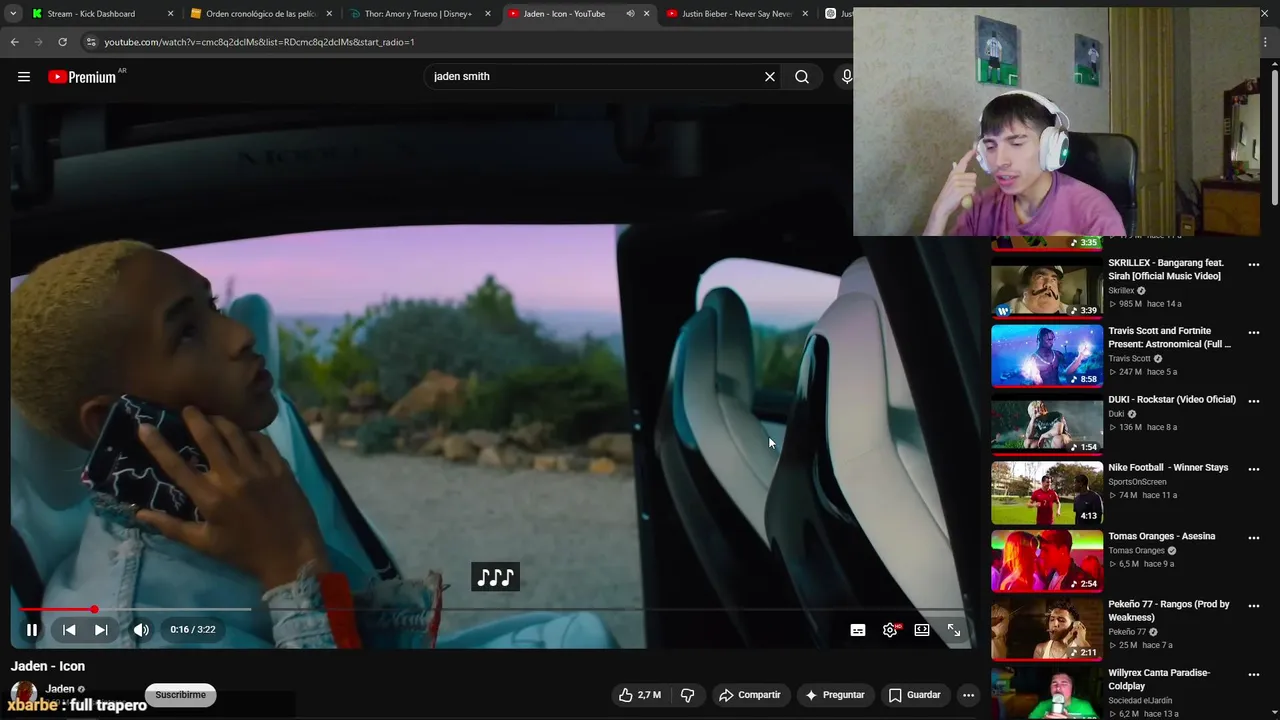Save video with Guardar button
The image size is (1280, 720).
(914, 695)
